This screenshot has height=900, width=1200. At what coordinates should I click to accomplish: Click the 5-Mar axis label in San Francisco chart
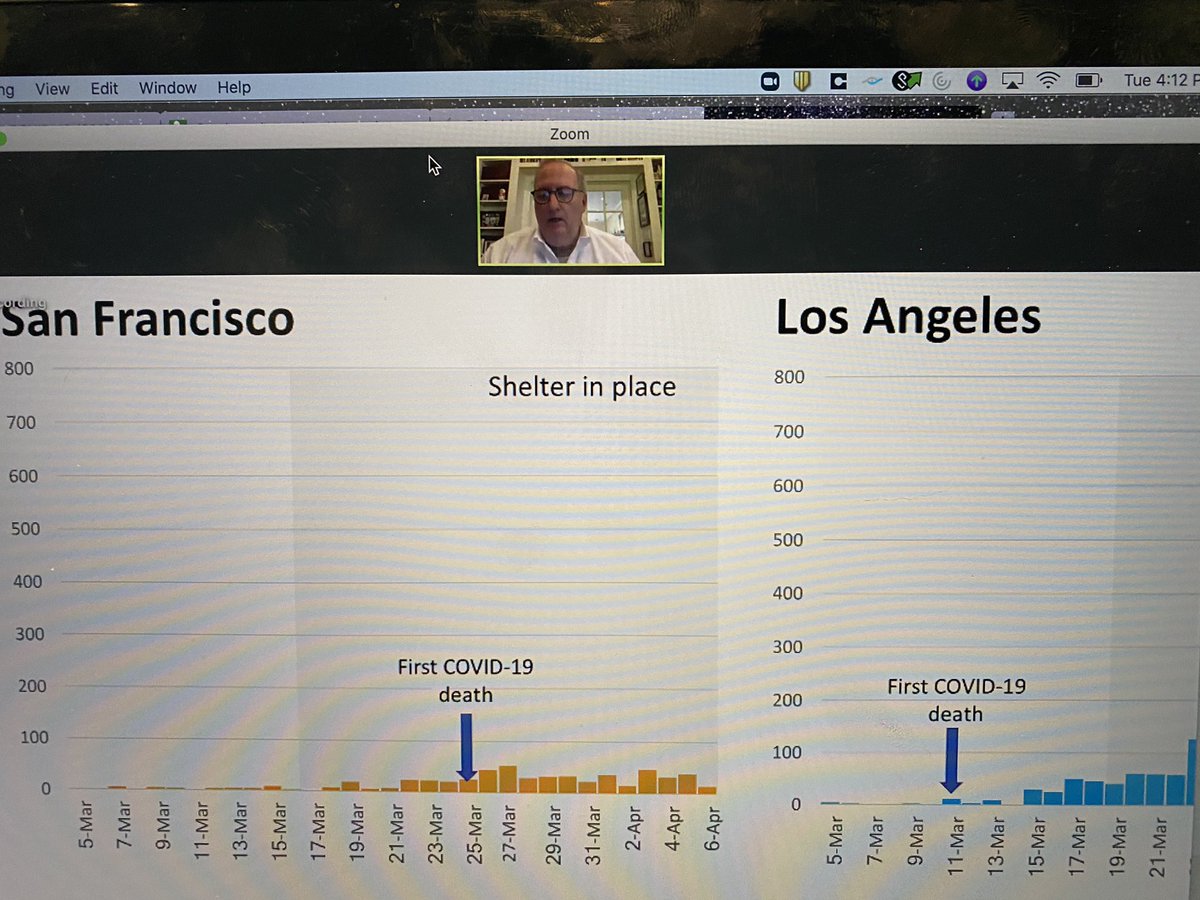(x=87, y=824)
